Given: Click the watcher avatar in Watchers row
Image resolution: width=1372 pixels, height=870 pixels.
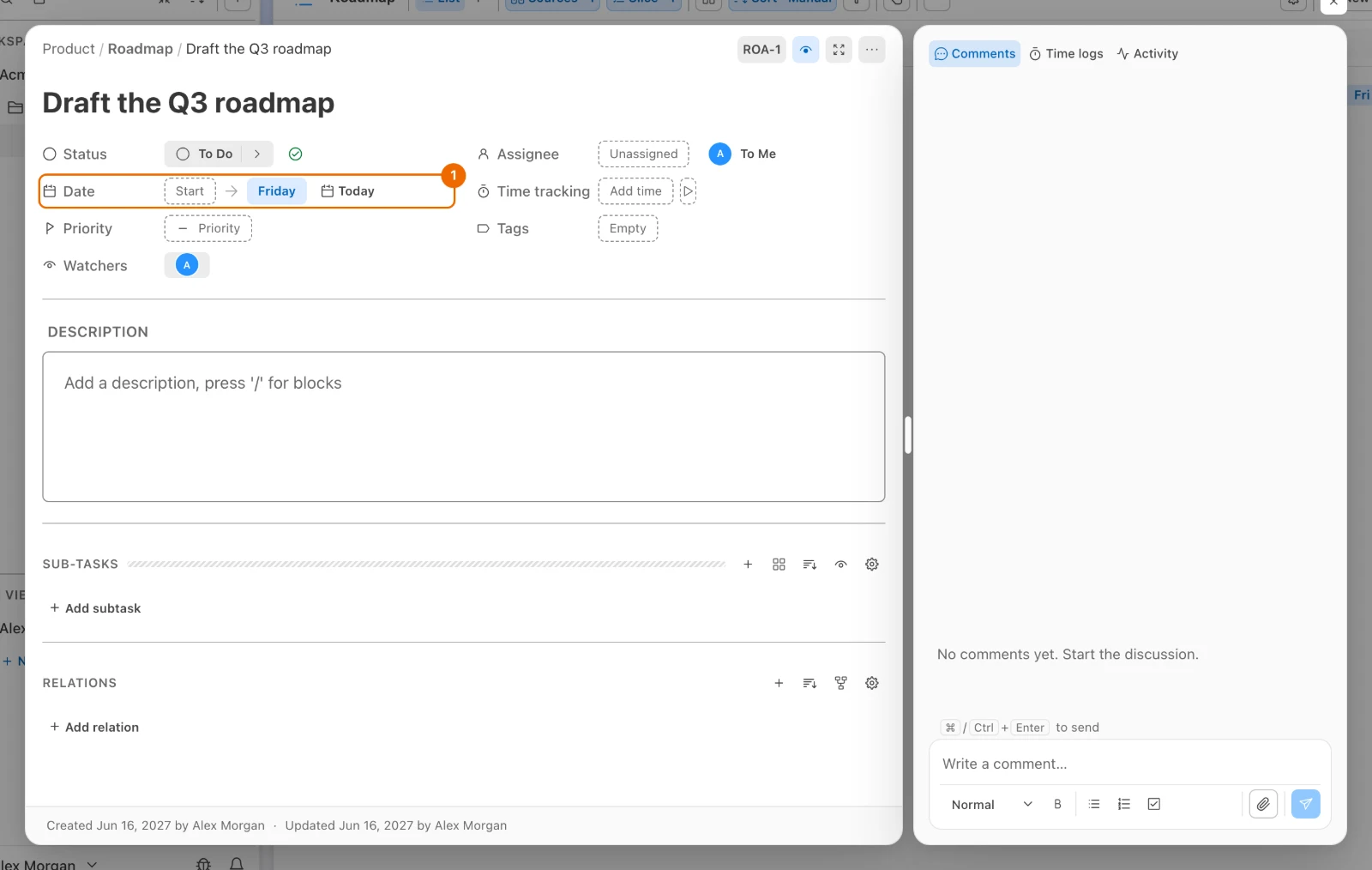Looking at the screenshot, I should pyautogui.click(x=187, y=265).
